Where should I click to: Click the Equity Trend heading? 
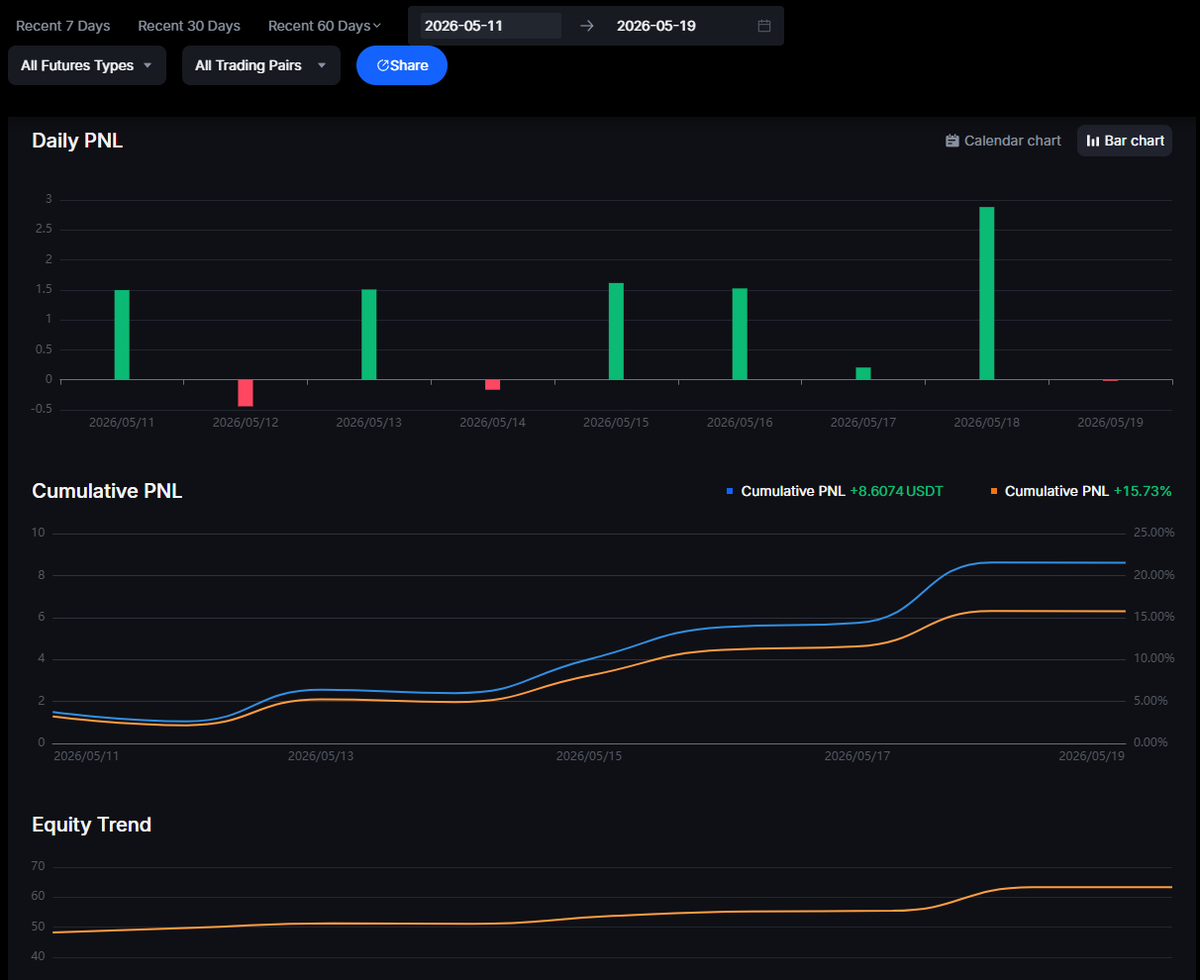(x=92, y=825)
